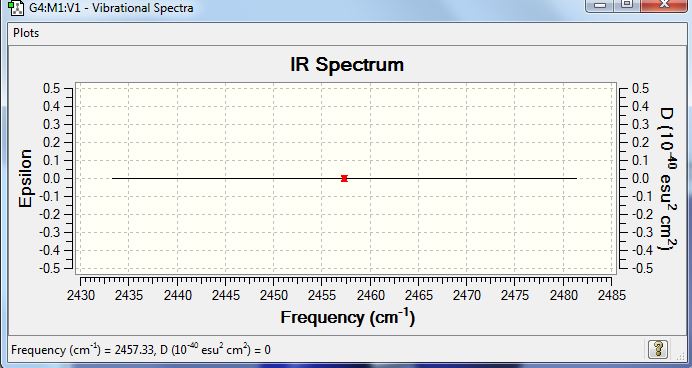Click the 2445 frequency axis label

[x=226, y=295]
